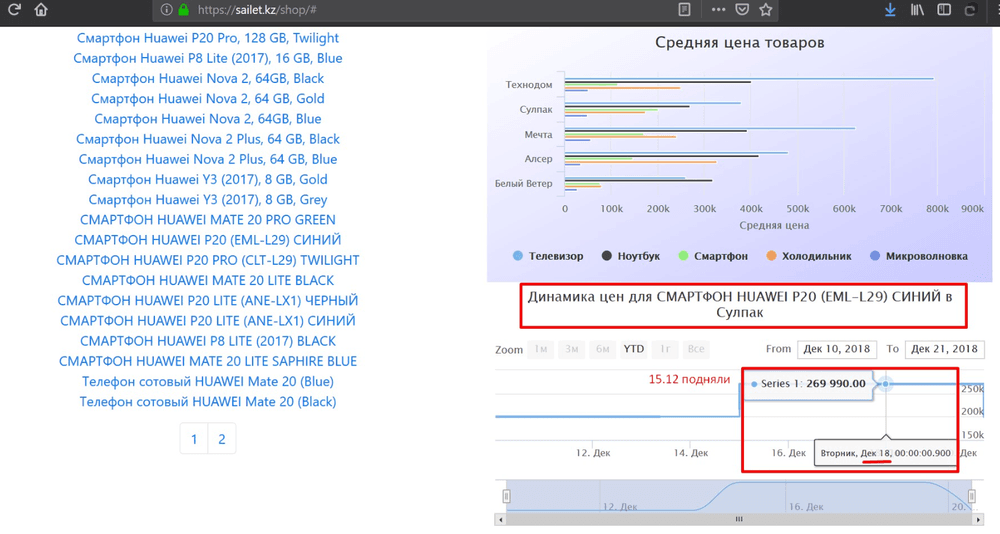The height and width of the screenshot is (534, 1000).
Task: Click the Series 1: 269 990.00 tooltip
Action: [x=809, y=384]
